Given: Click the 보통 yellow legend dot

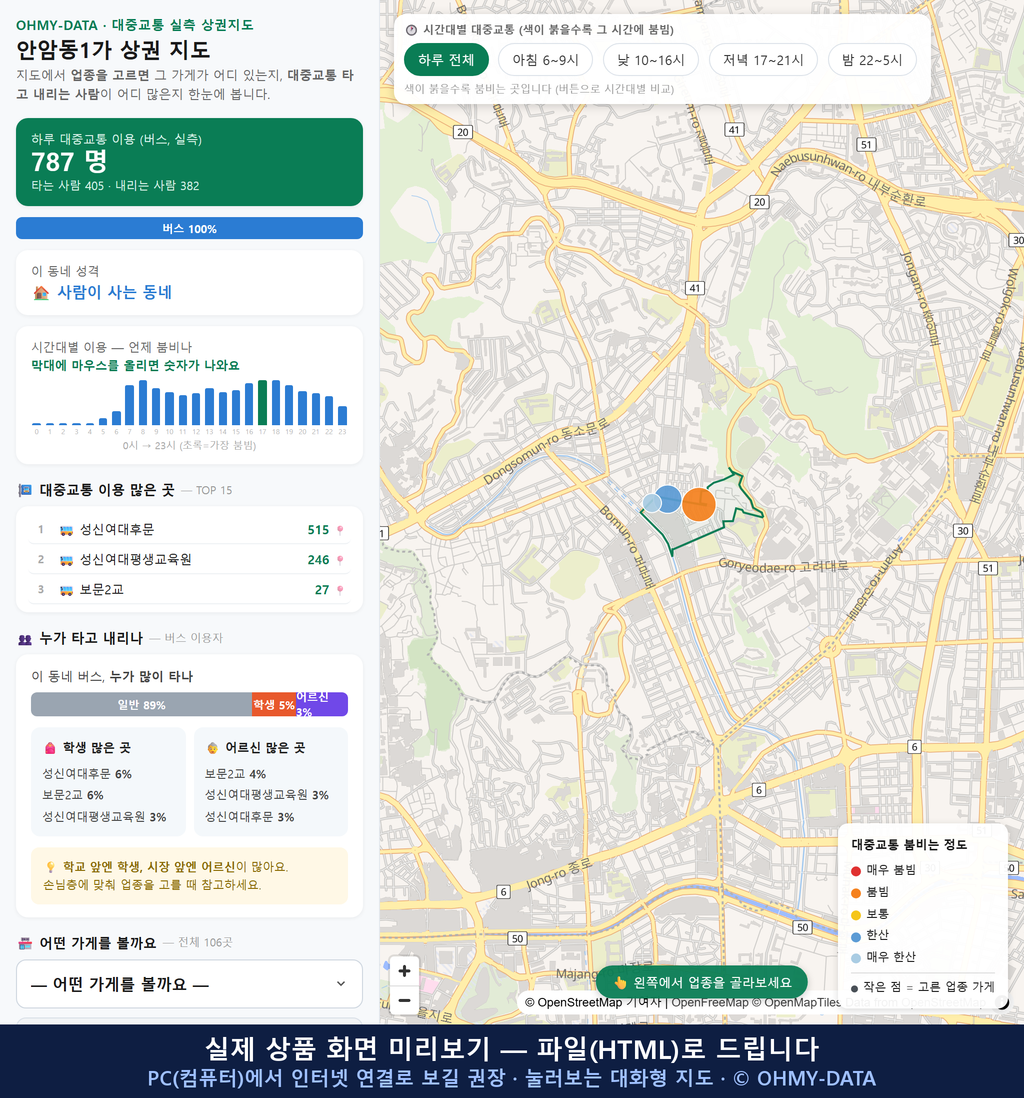Looking at the screenshot, I should (855, 915).
